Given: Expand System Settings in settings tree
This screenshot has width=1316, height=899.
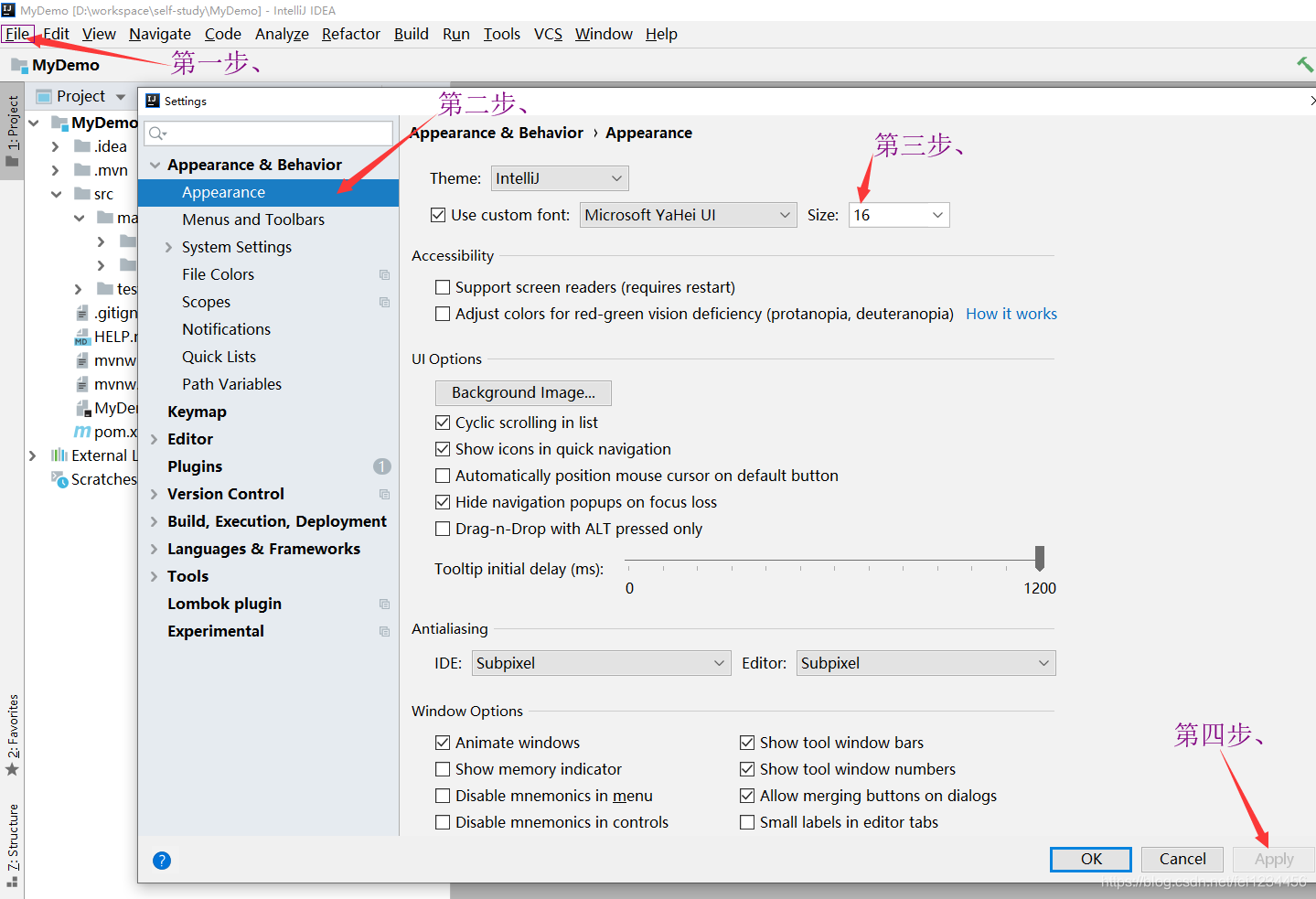Looking at the screenshot, I should pos(168,248).
